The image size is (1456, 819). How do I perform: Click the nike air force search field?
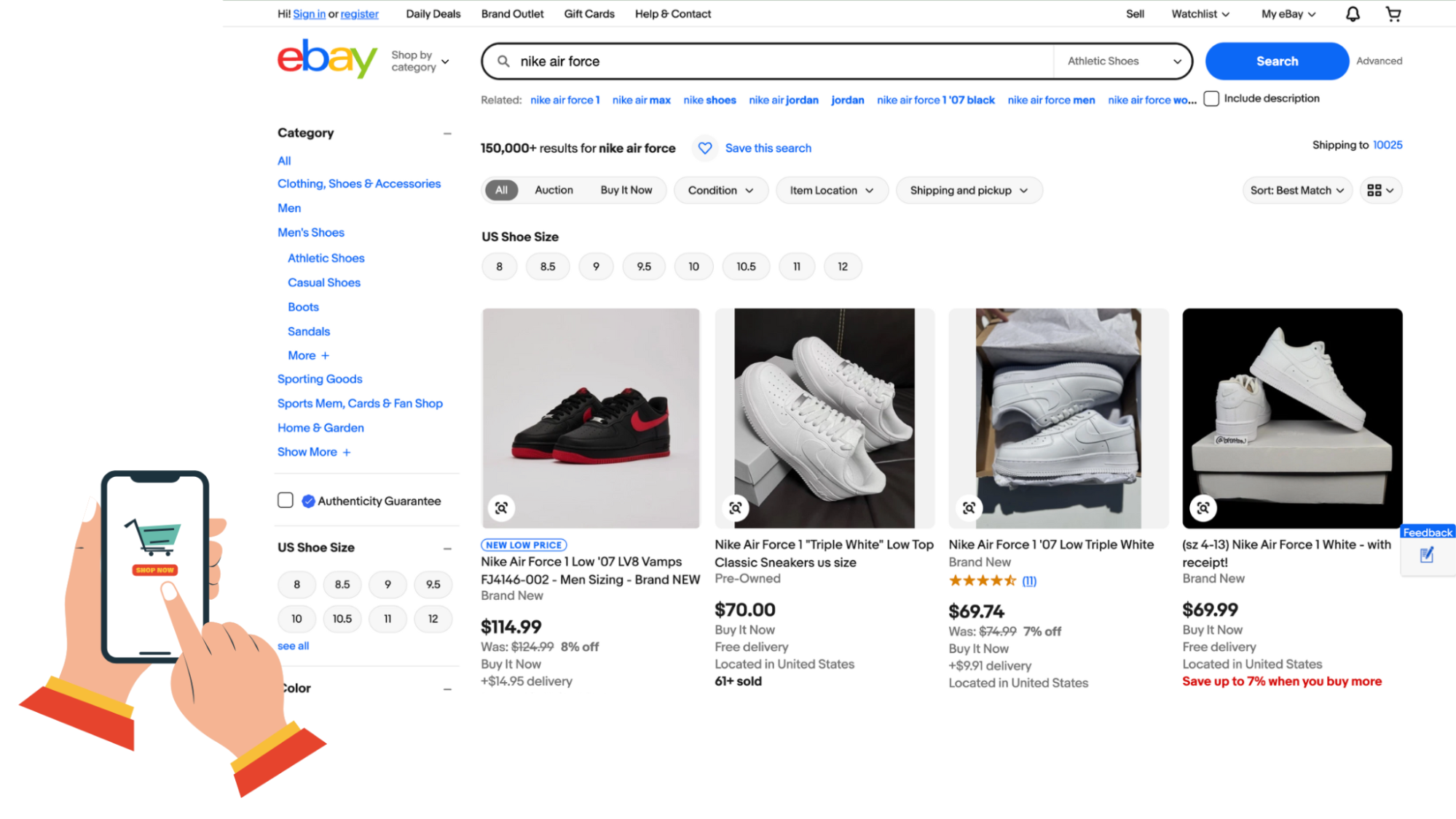pyautogui.click(x=779, y=61)
